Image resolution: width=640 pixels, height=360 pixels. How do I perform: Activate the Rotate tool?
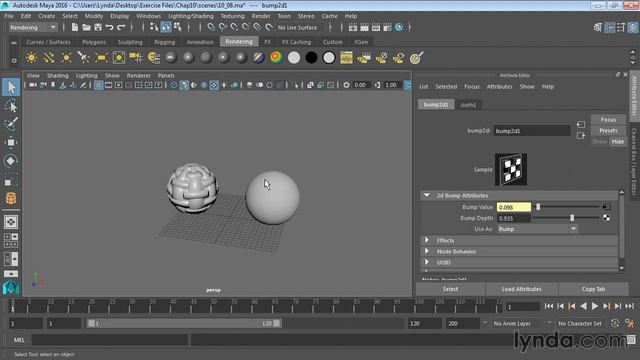point(11,160)
